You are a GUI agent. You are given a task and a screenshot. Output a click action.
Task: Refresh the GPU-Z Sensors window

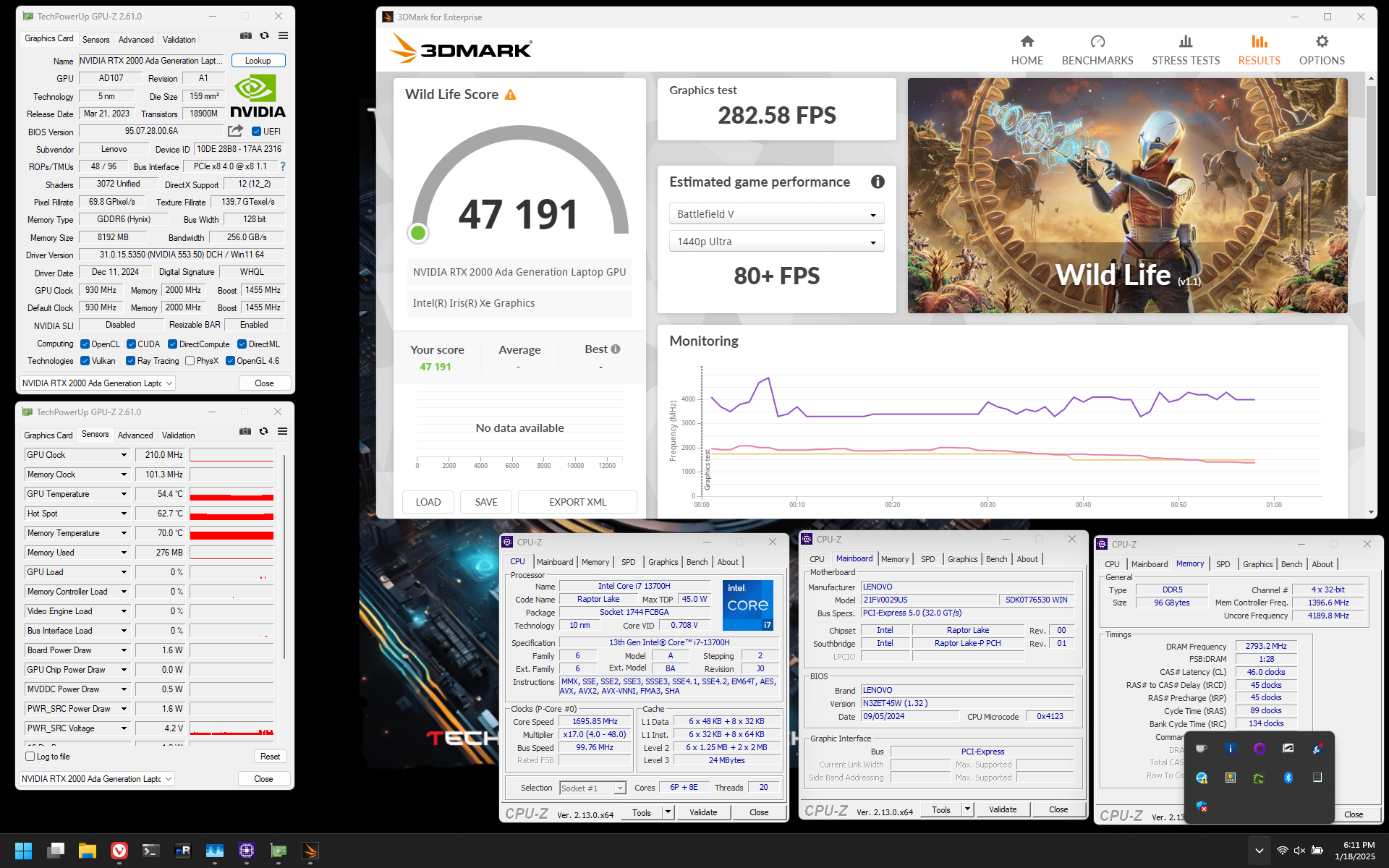click(x=264, y=431)
